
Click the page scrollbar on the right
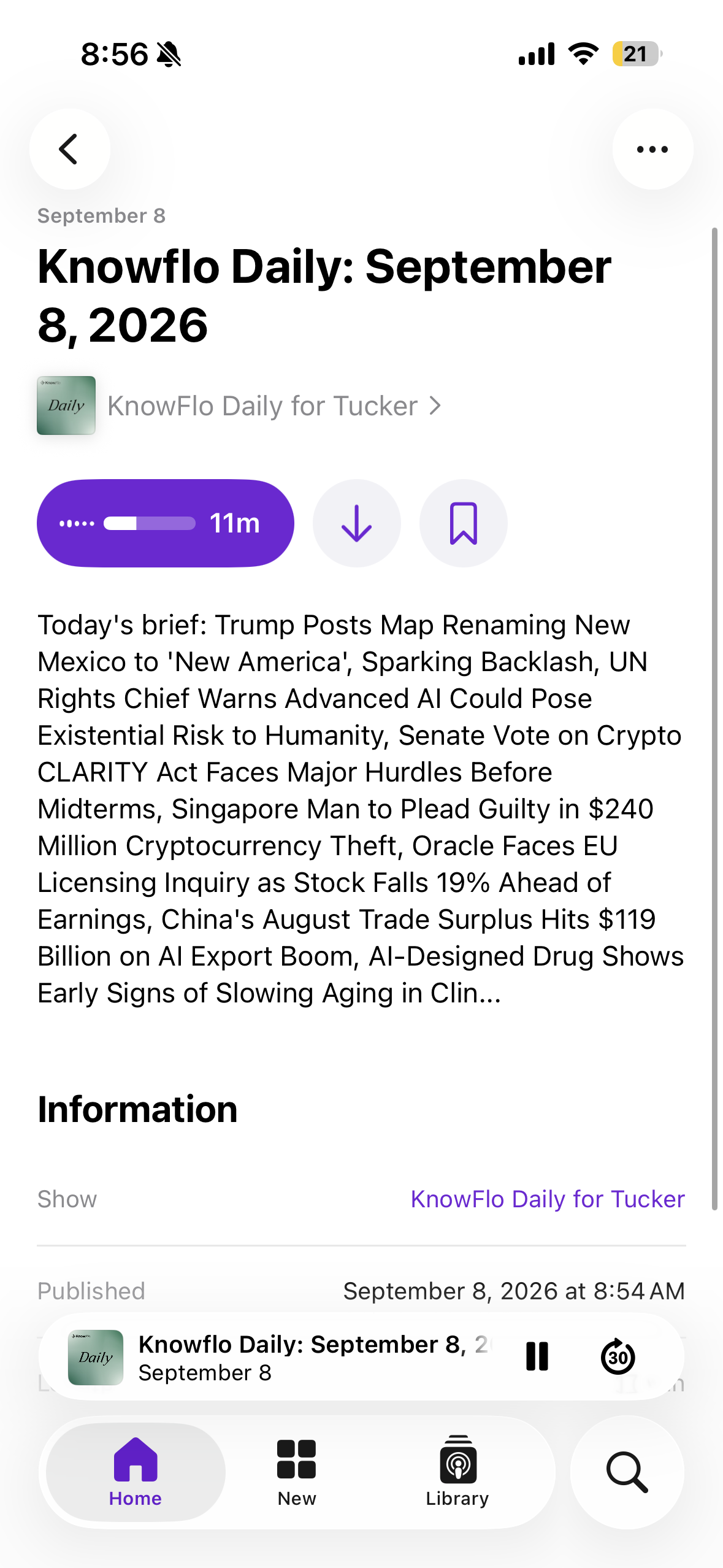(714, 719)
